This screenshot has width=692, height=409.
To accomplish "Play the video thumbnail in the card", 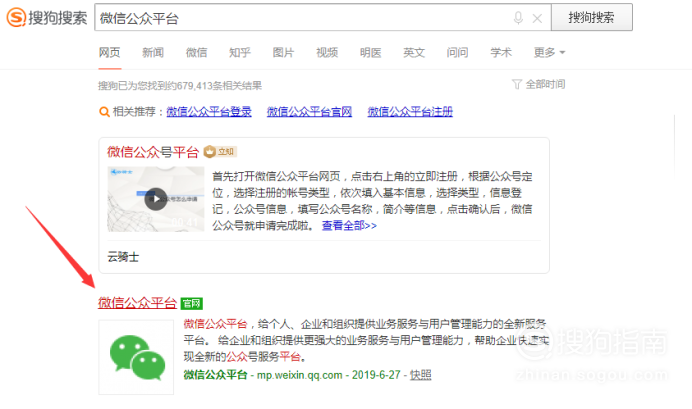I will pos(156,199).
